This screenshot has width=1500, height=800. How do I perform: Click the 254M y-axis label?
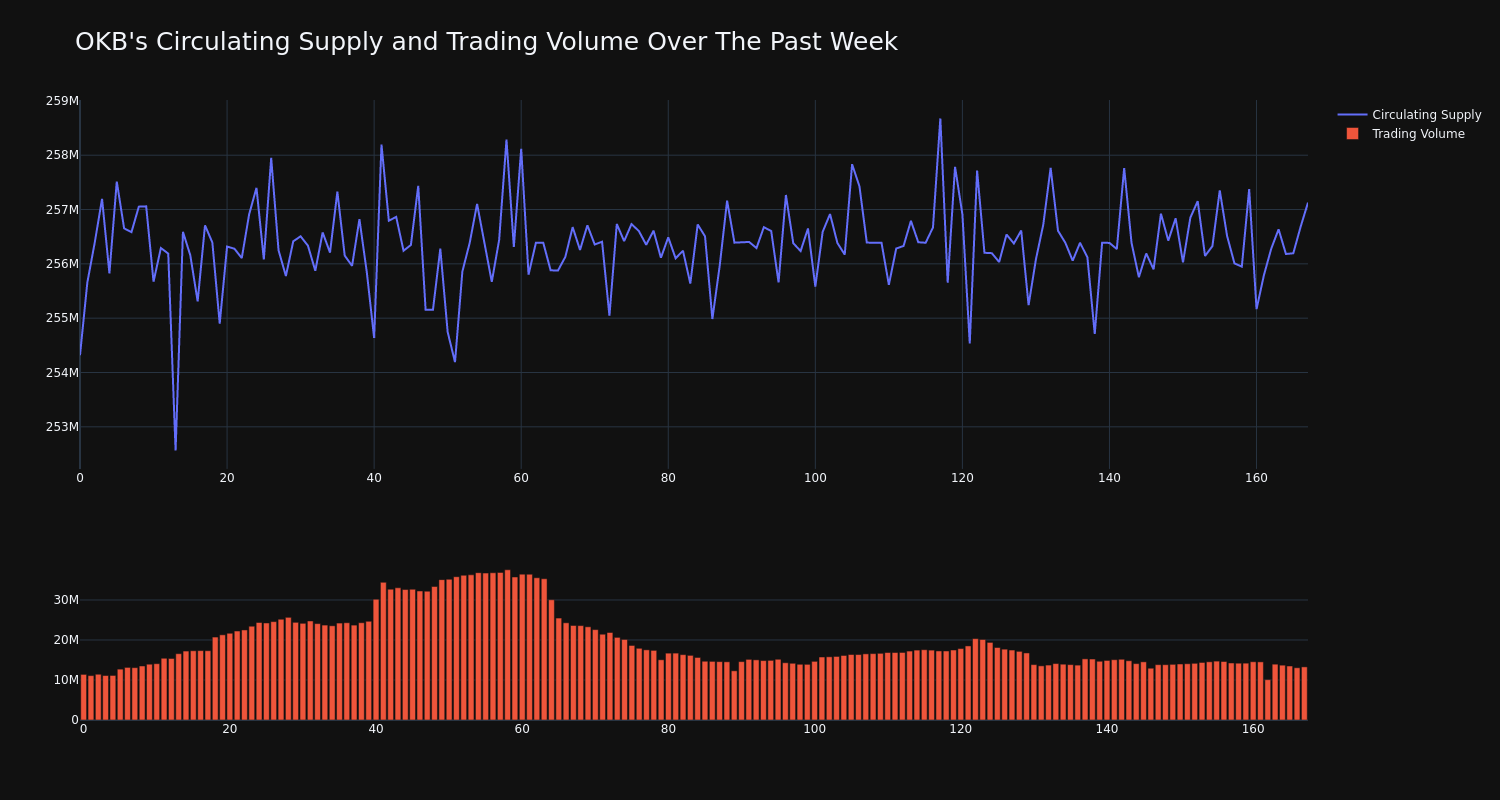(62, 373)
